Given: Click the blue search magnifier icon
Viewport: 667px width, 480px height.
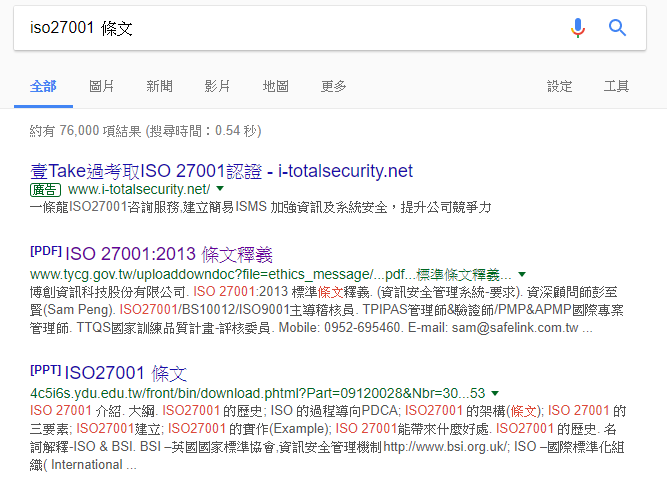Looking at the screenshot, I should click(617, 28).
